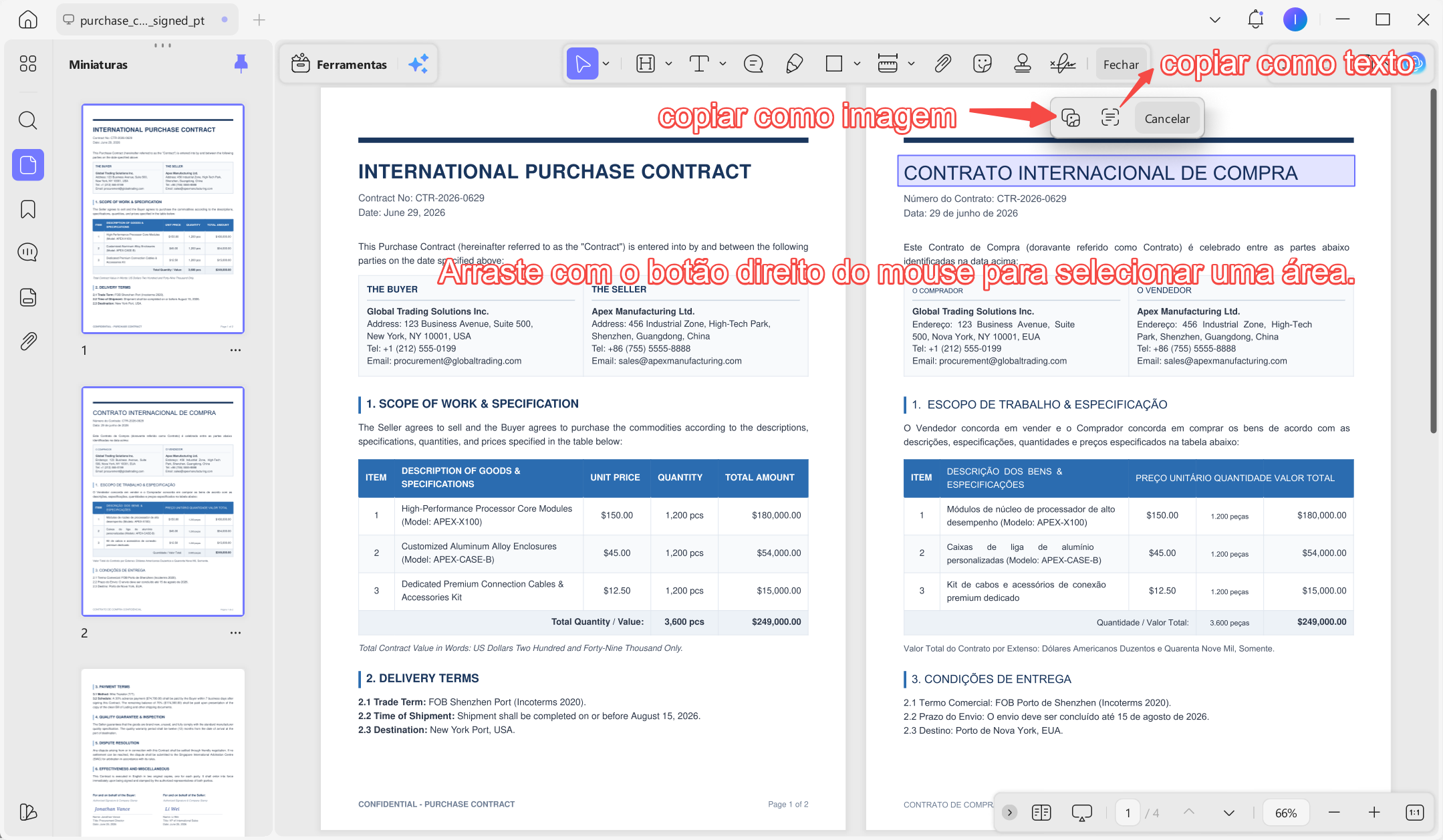1443x840 pixels.
Task: Click the Miniaturas panel drag handle dots
Action: (162, 45)
